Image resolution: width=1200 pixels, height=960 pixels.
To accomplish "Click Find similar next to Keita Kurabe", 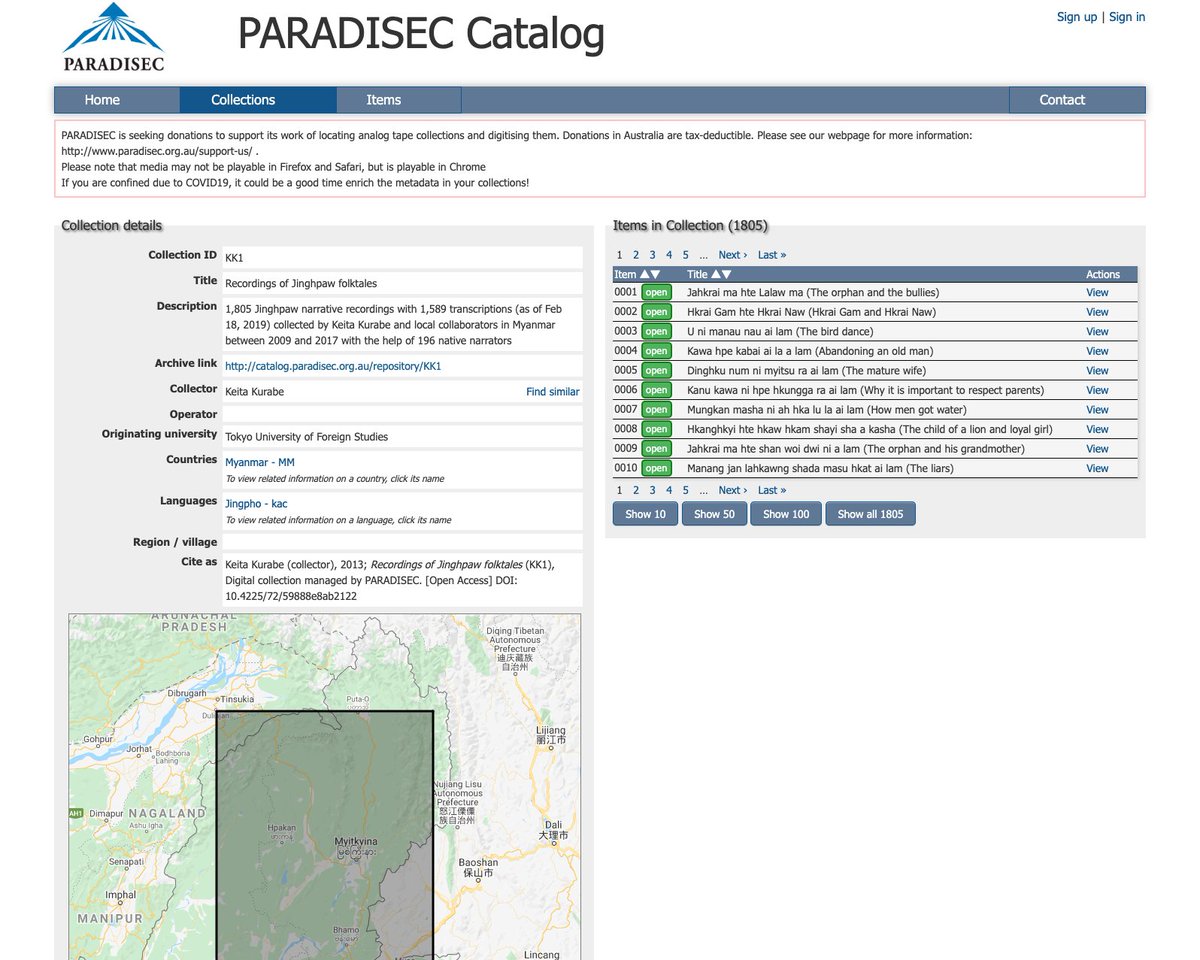I will [553, 392].
